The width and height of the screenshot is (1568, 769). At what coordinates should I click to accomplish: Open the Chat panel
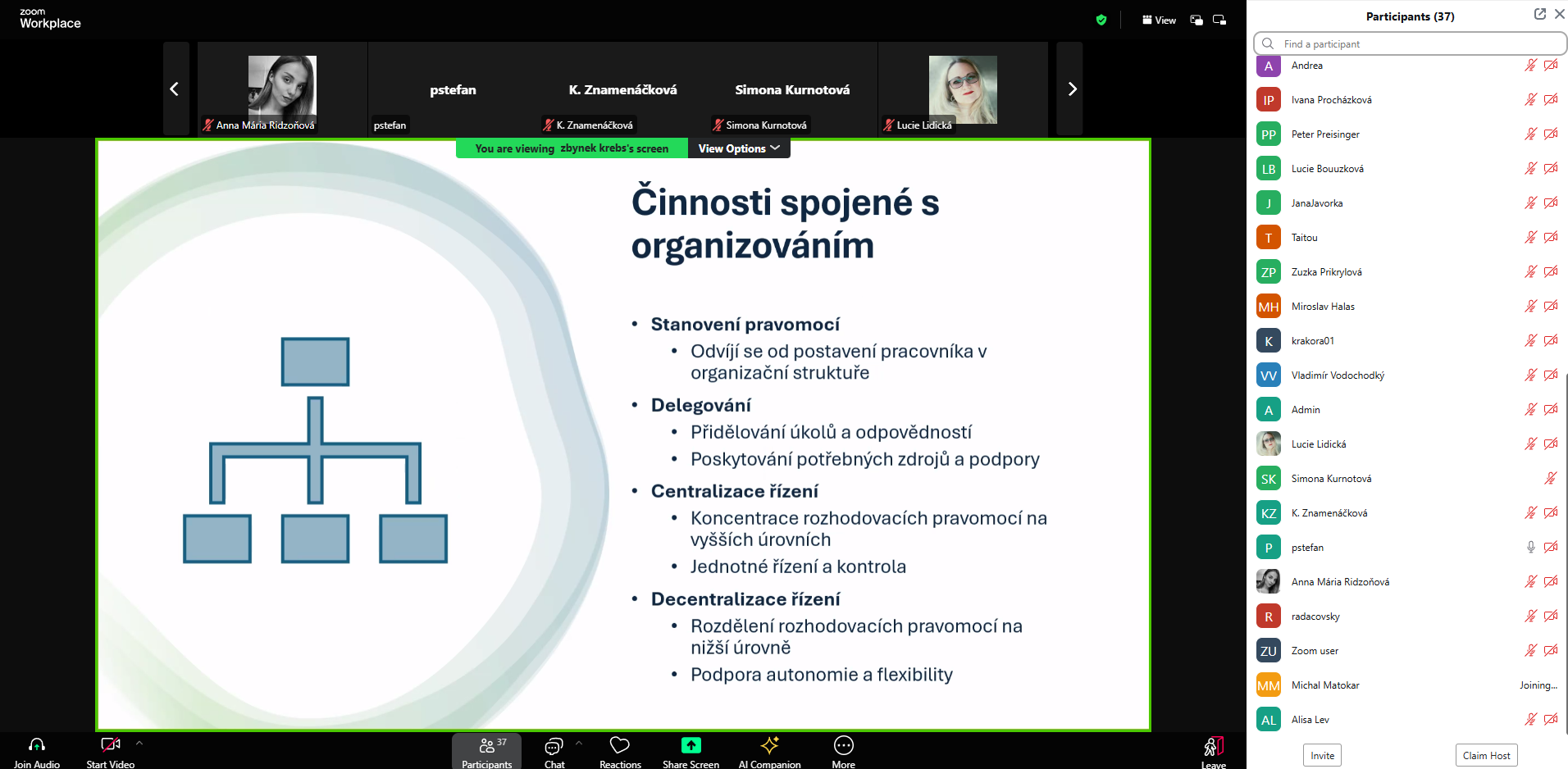(554, 746)
